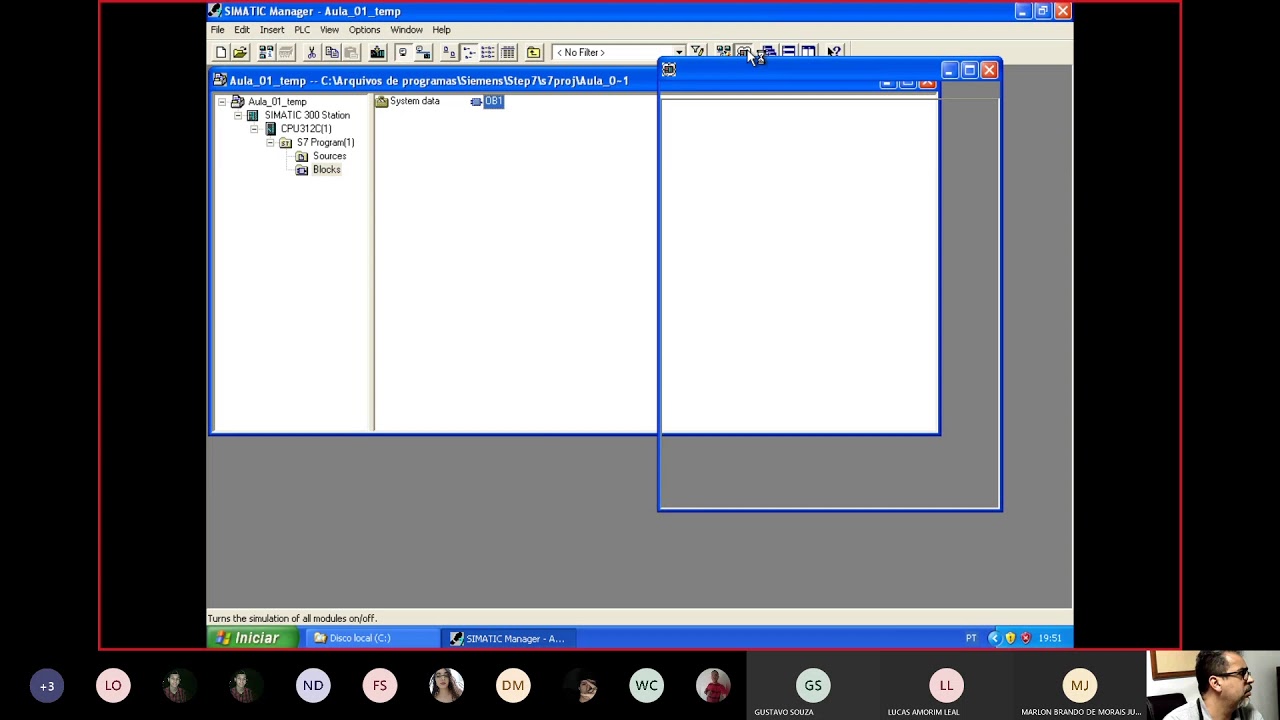Click the blue arrow tray icon

[x=994, y=638]
